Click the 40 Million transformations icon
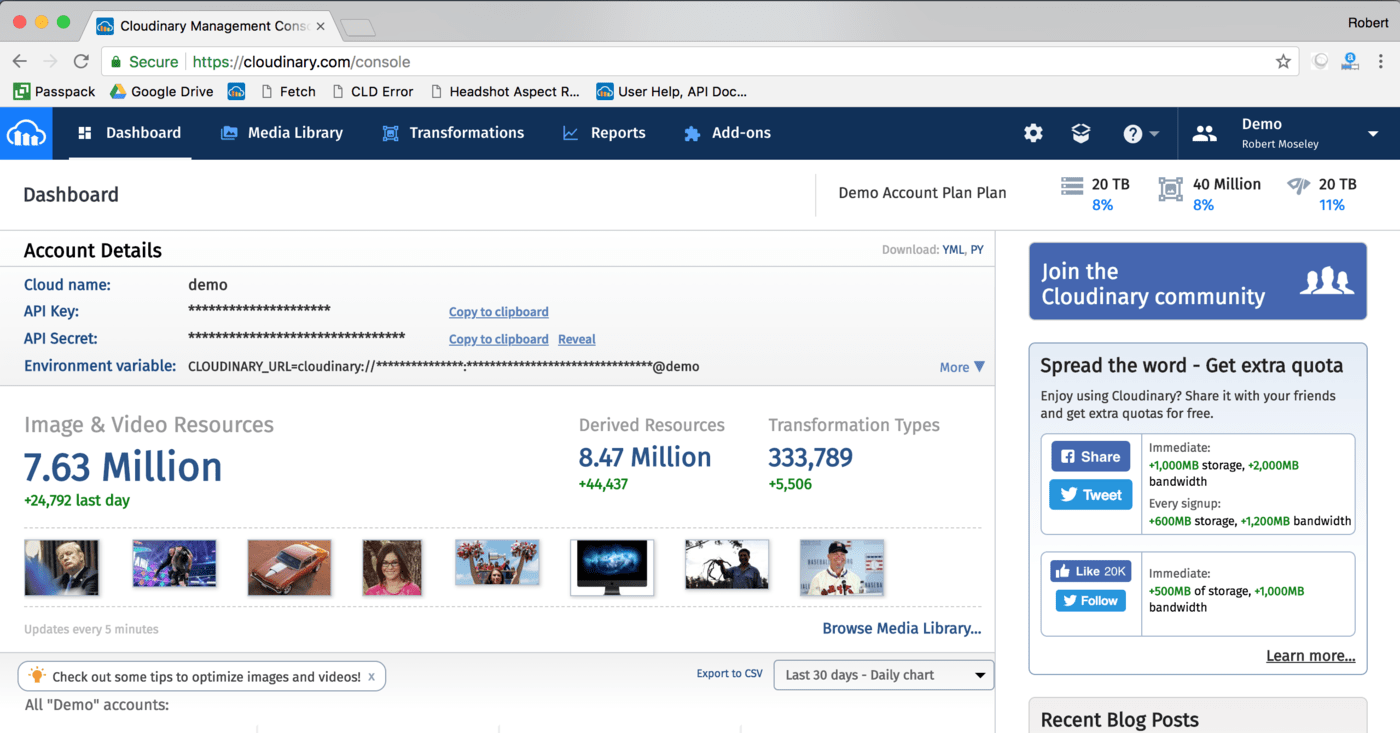This screenshot has width=1400, height=733. [x=1170, y=189]
